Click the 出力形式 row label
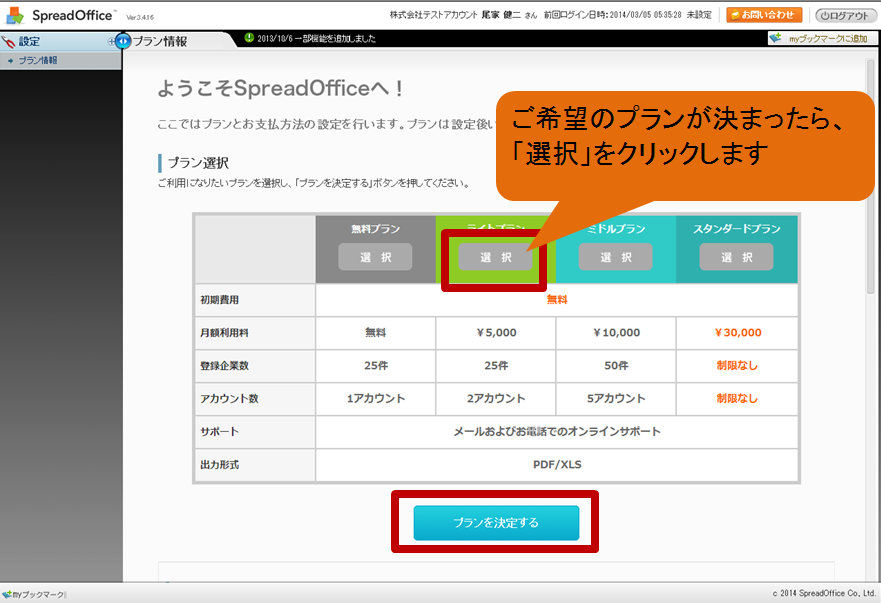The image size is (881, 603). click(220, 465)
